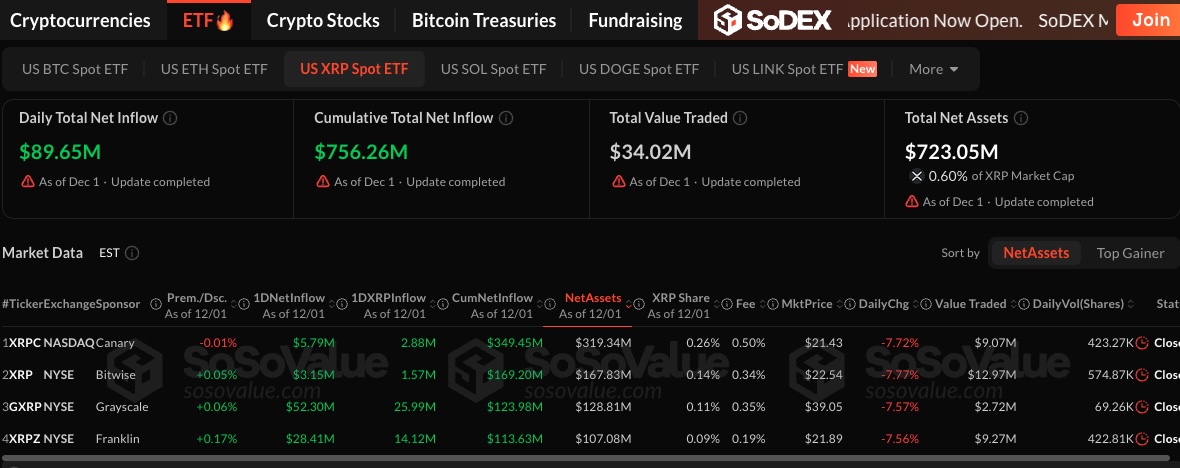Select the US SOL Spot ETF tab
1180x468 pixels.
point(493,69)
